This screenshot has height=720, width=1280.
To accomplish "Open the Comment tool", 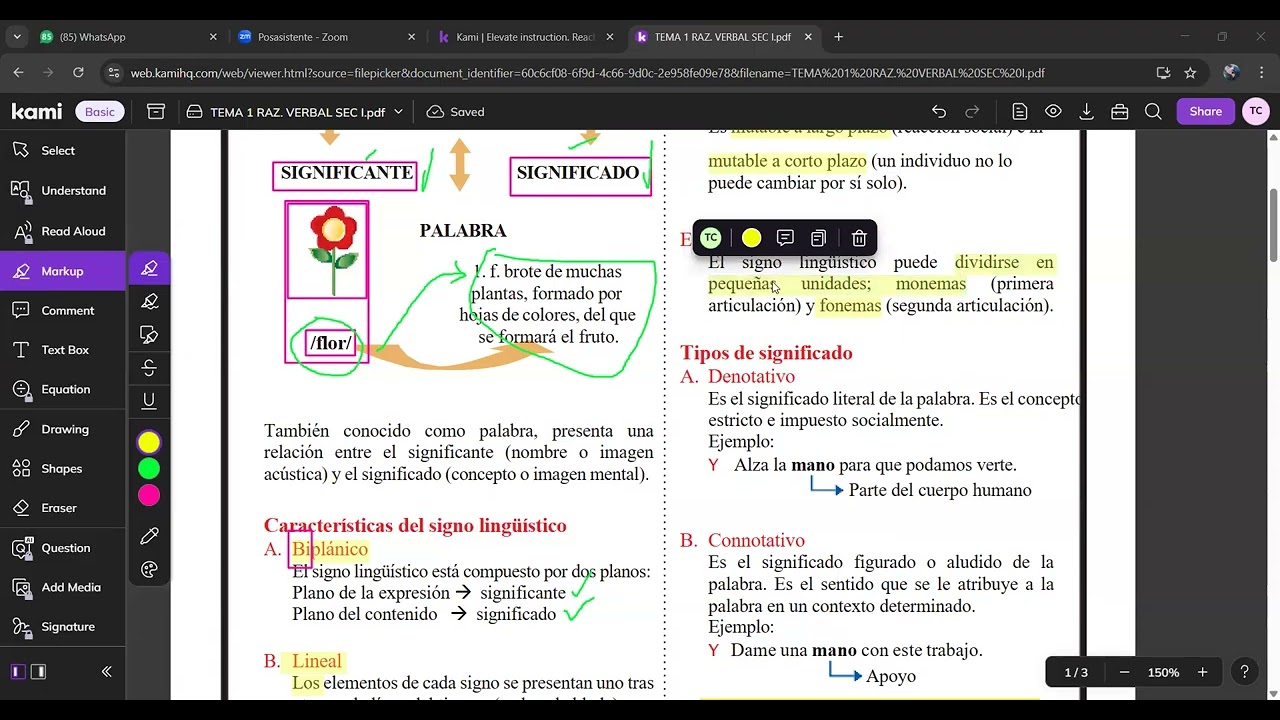I will [x=63, y=310].
